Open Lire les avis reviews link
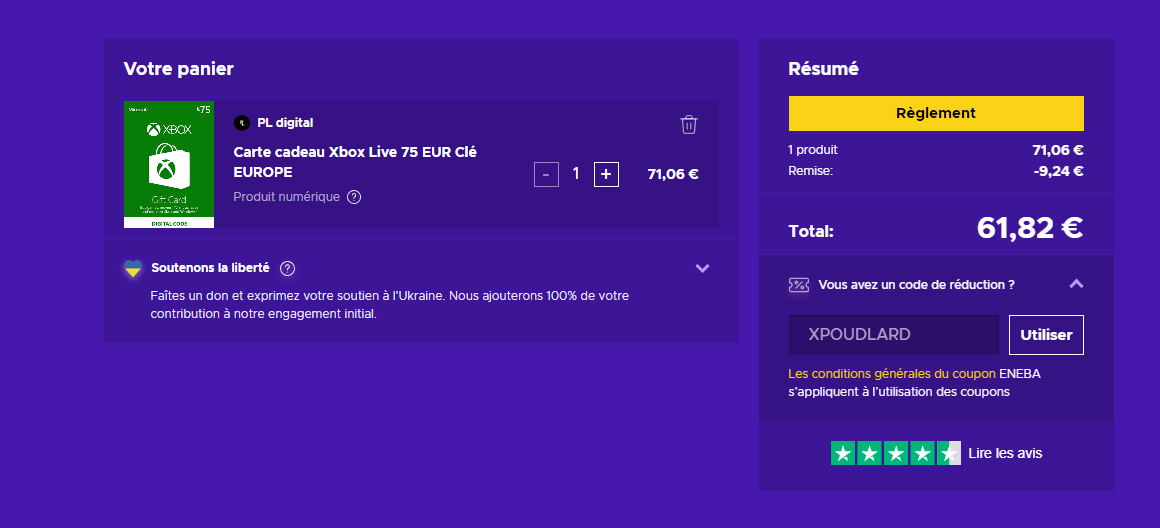This screenshot has height=528, width=1160. pos(1004,453)
